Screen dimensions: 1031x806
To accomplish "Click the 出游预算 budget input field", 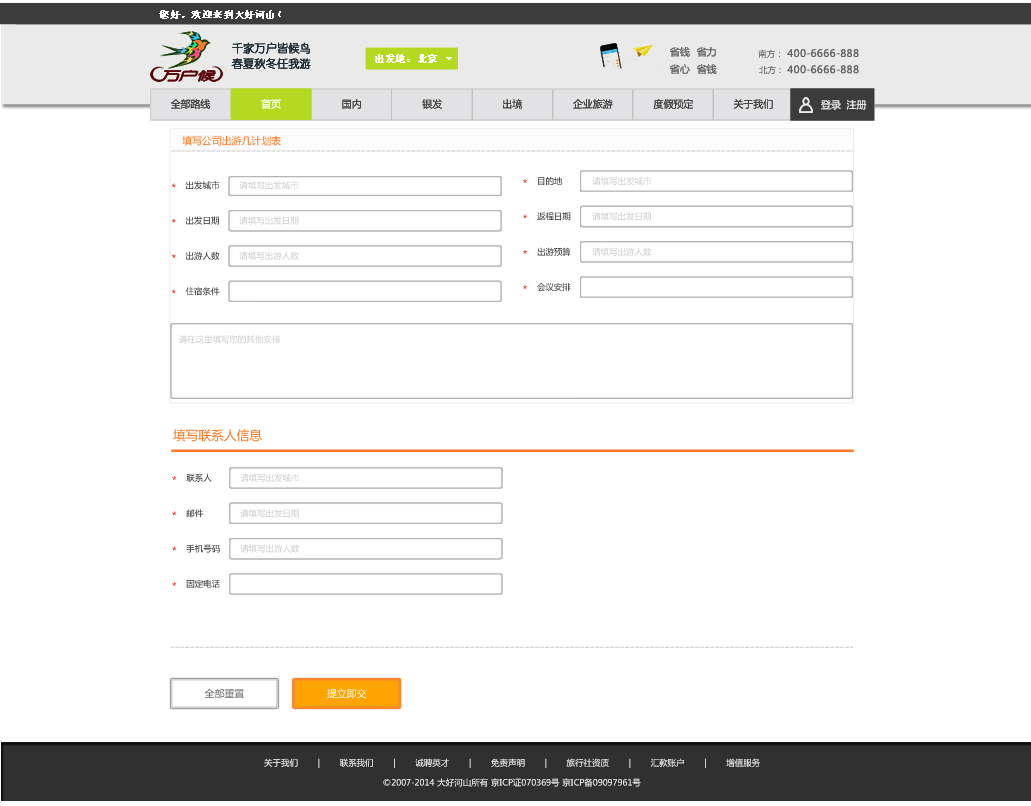I will (716, 252).
